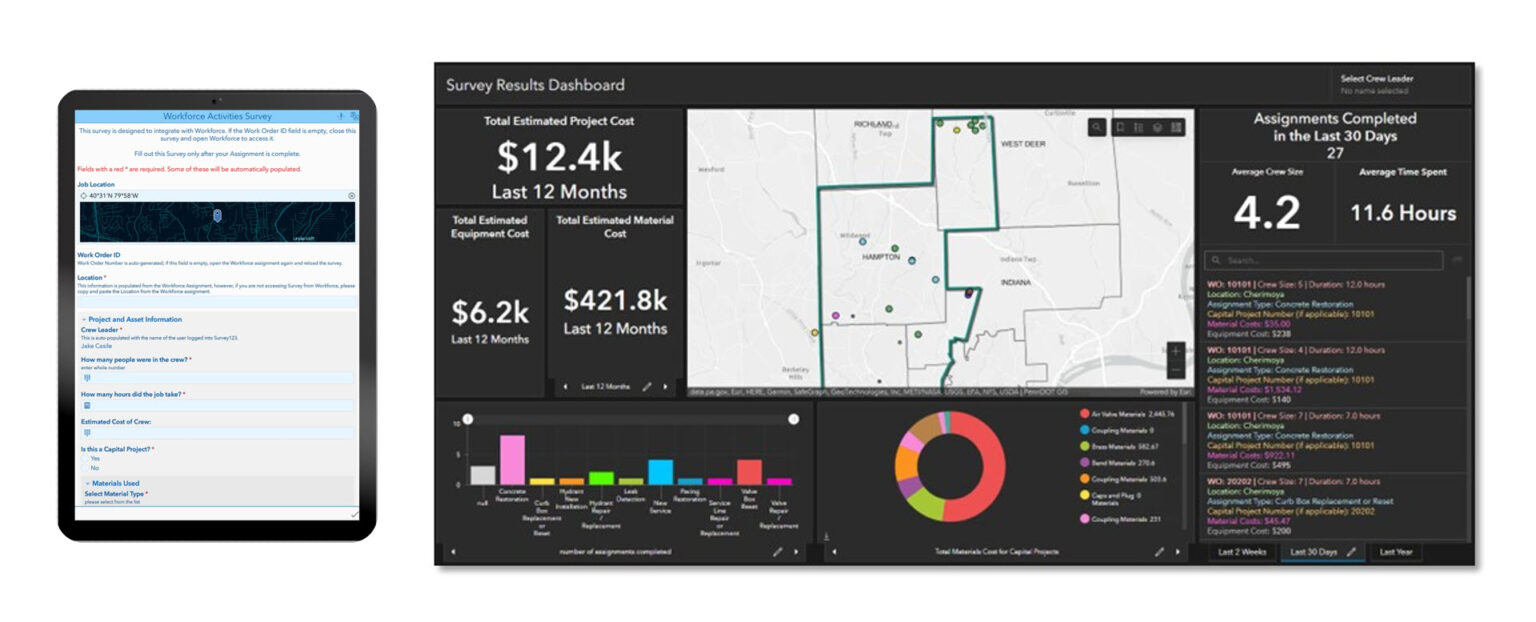Screen dimensions: 1536x622
Task: Open the map search tool
Action: (x=1097, y=127)
